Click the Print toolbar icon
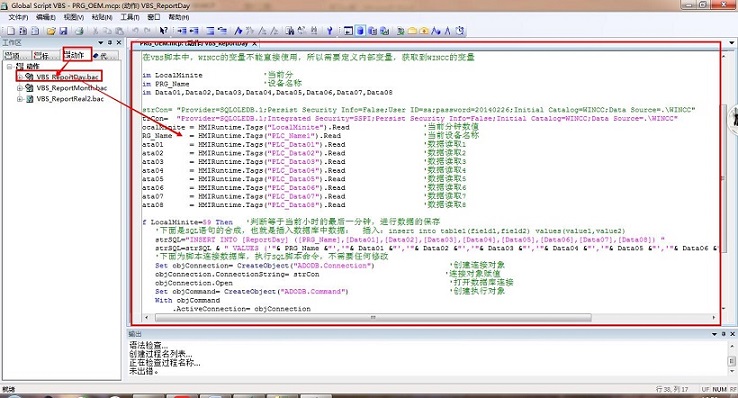Screen dimensions: 738x398 (79, 31)
